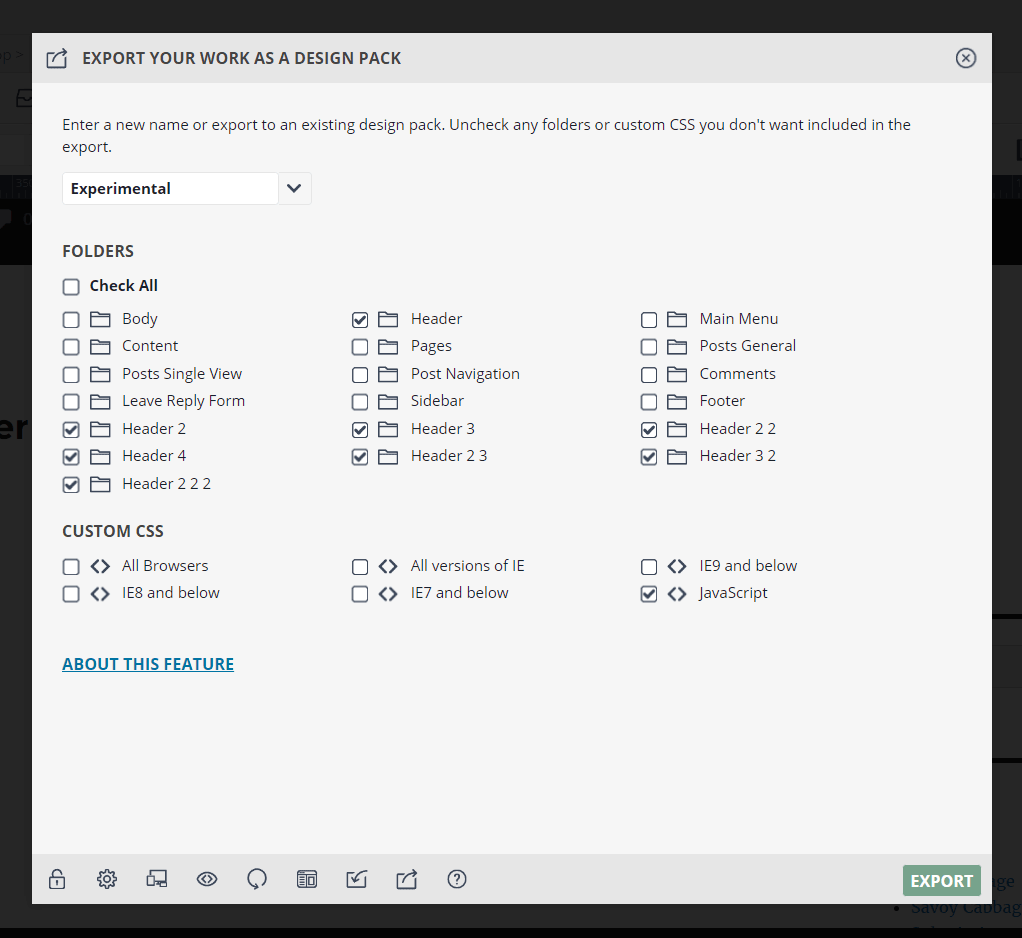Click code icon next to All Browsers
This screenshot has height=938, width=1022.
coord(100,566)
